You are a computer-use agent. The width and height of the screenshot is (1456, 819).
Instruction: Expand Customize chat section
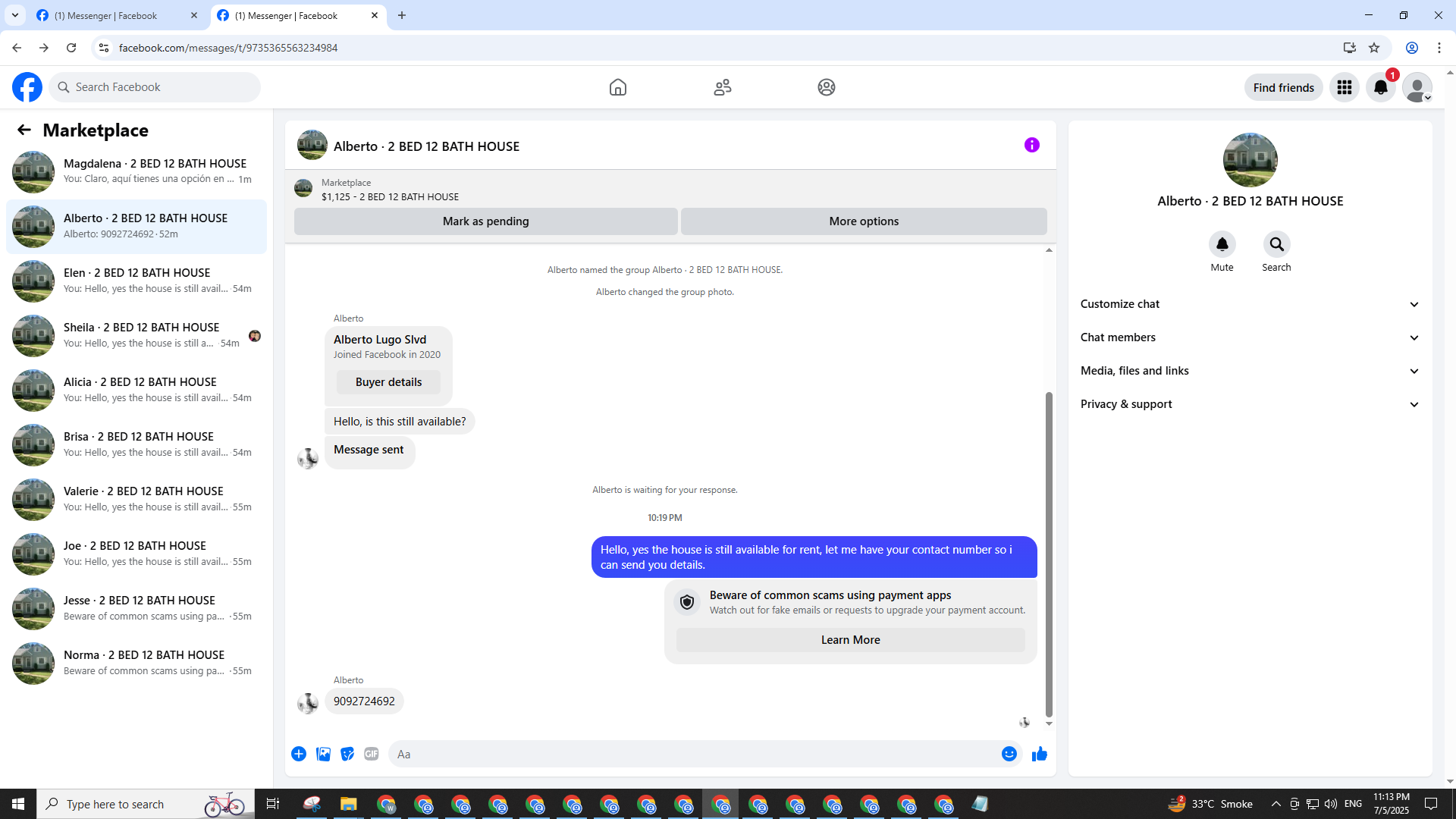click(x=1250, y=304)
